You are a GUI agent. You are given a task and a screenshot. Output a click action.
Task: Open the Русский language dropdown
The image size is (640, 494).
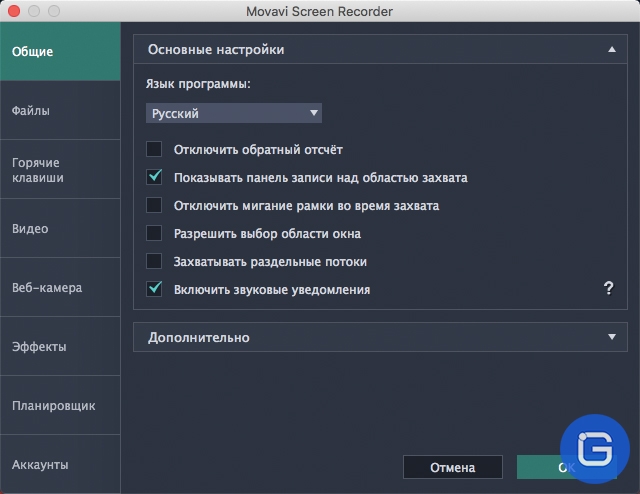point(234,113)
